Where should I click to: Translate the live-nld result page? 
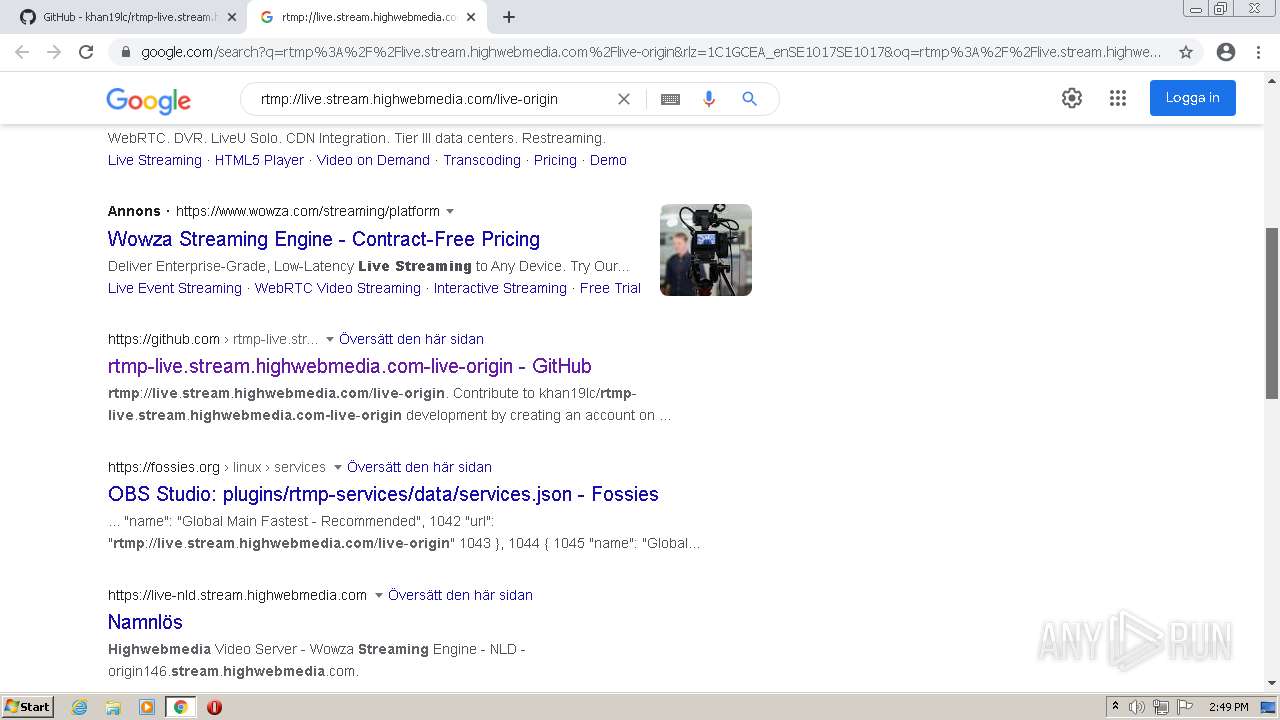460,595
